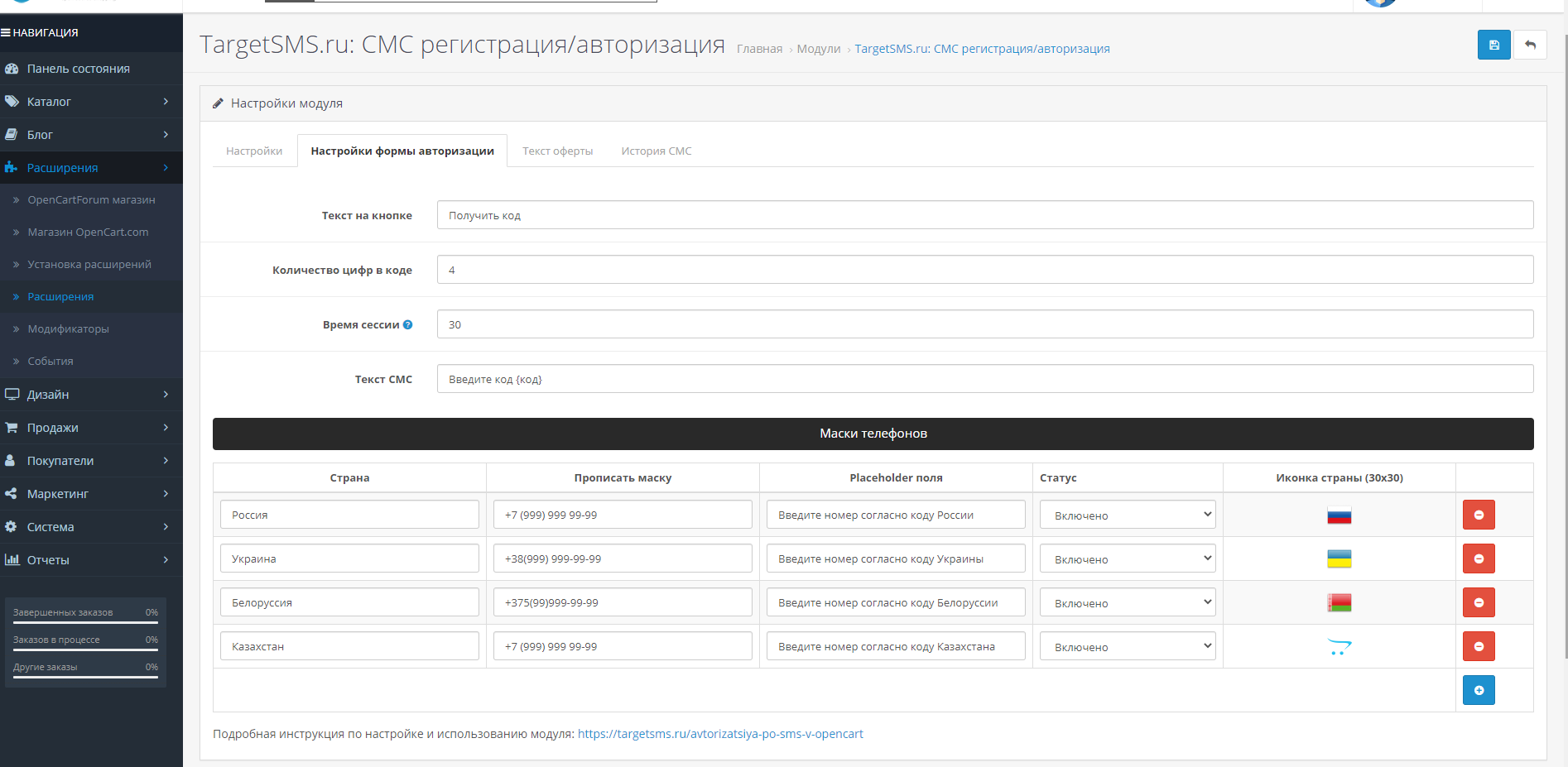
Task: Click the TargetSMS.ru breadcrumb link
Action: 982,49
